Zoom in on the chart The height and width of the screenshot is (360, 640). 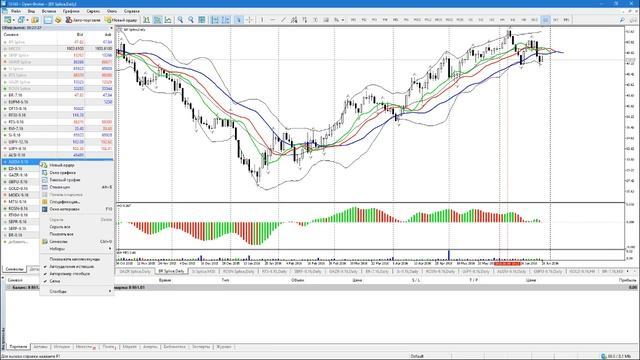click(180, 20)
